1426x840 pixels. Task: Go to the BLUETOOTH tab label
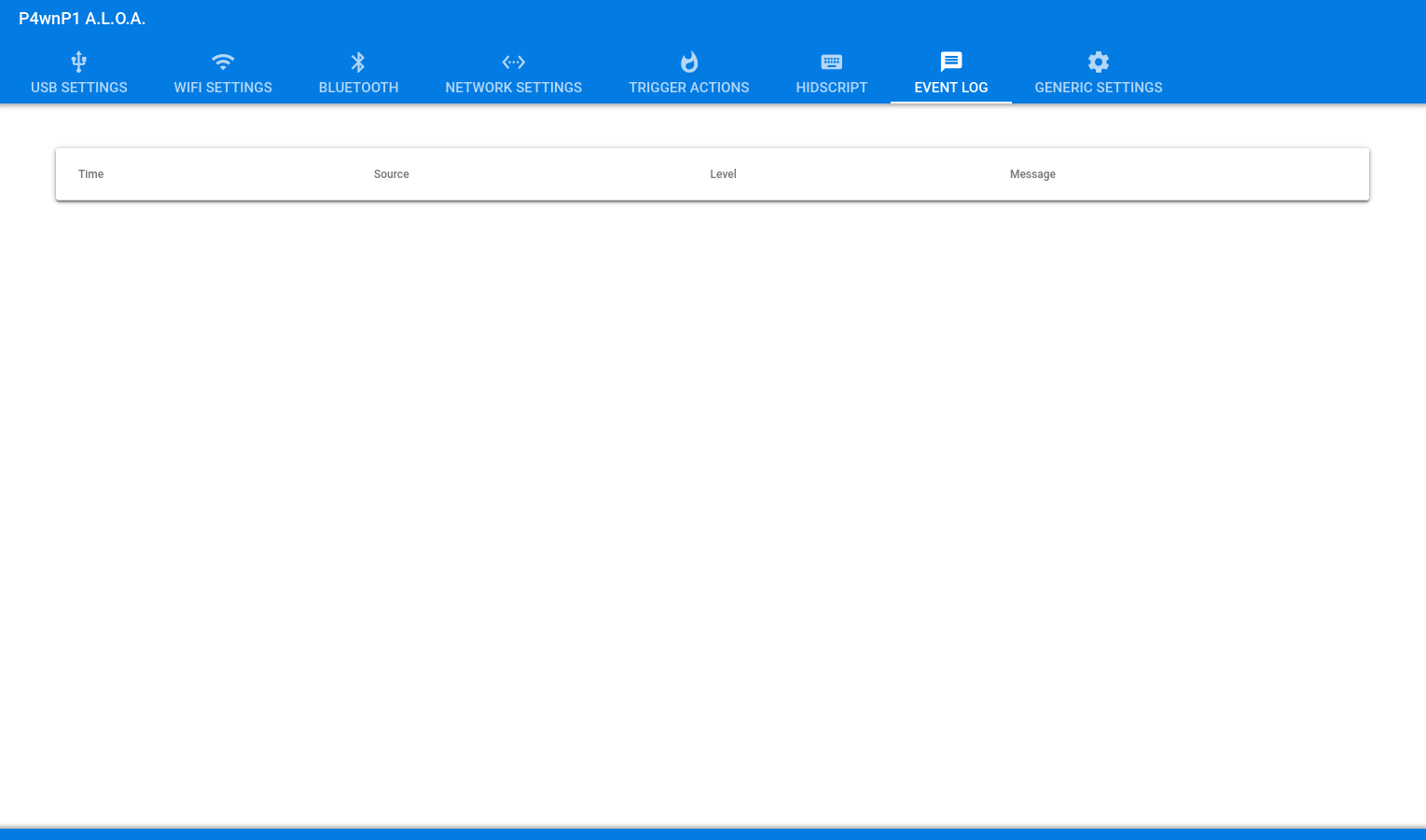click(x=358, y=88)
